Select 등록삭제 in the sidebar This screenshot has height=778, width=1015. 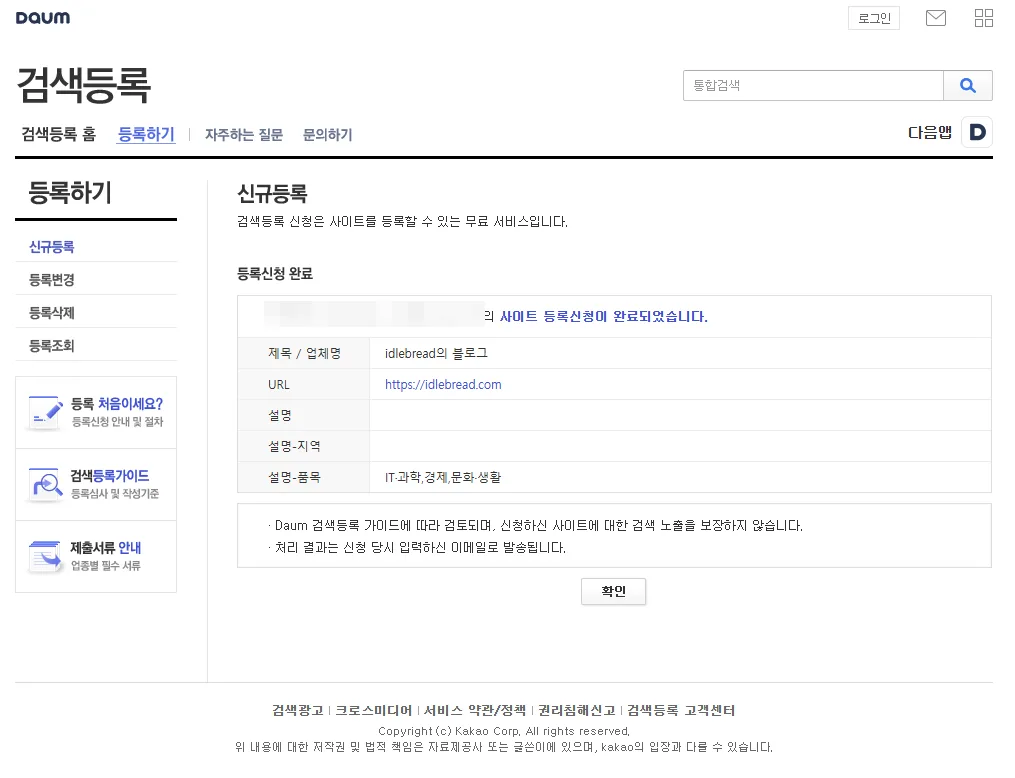point(52,313)
